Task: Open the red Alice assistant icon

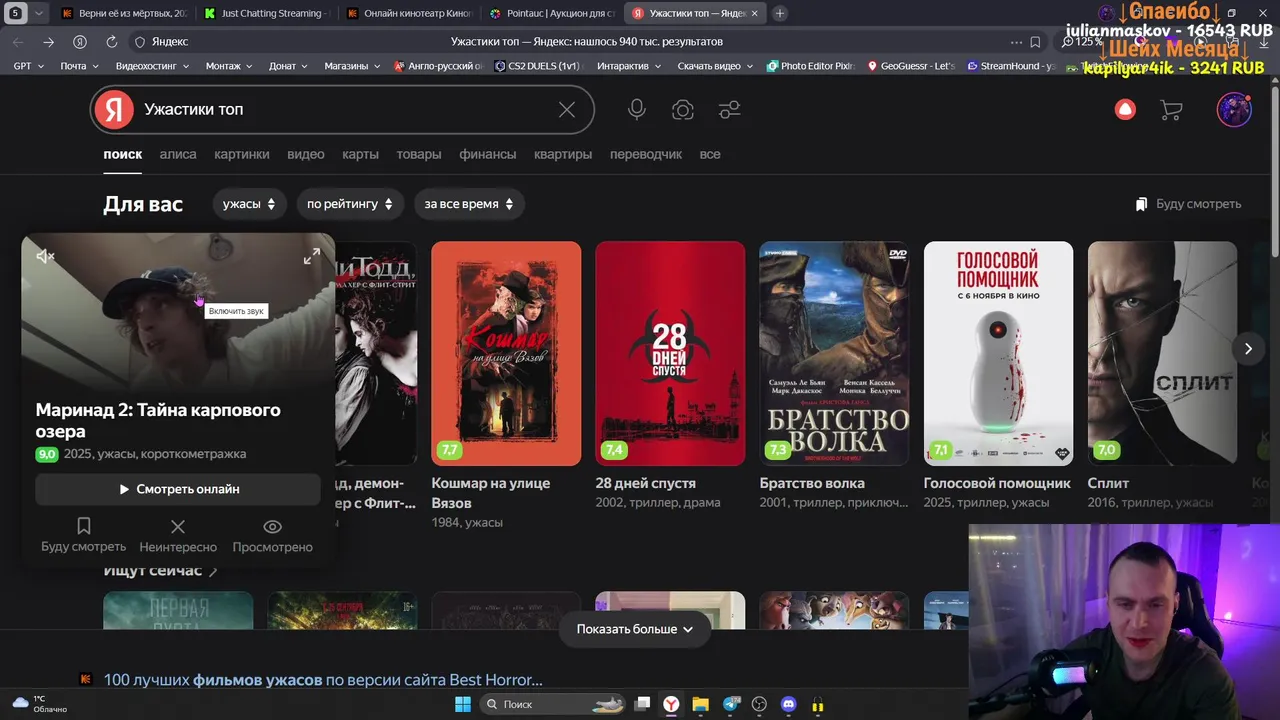Action: pos(1125,110)
